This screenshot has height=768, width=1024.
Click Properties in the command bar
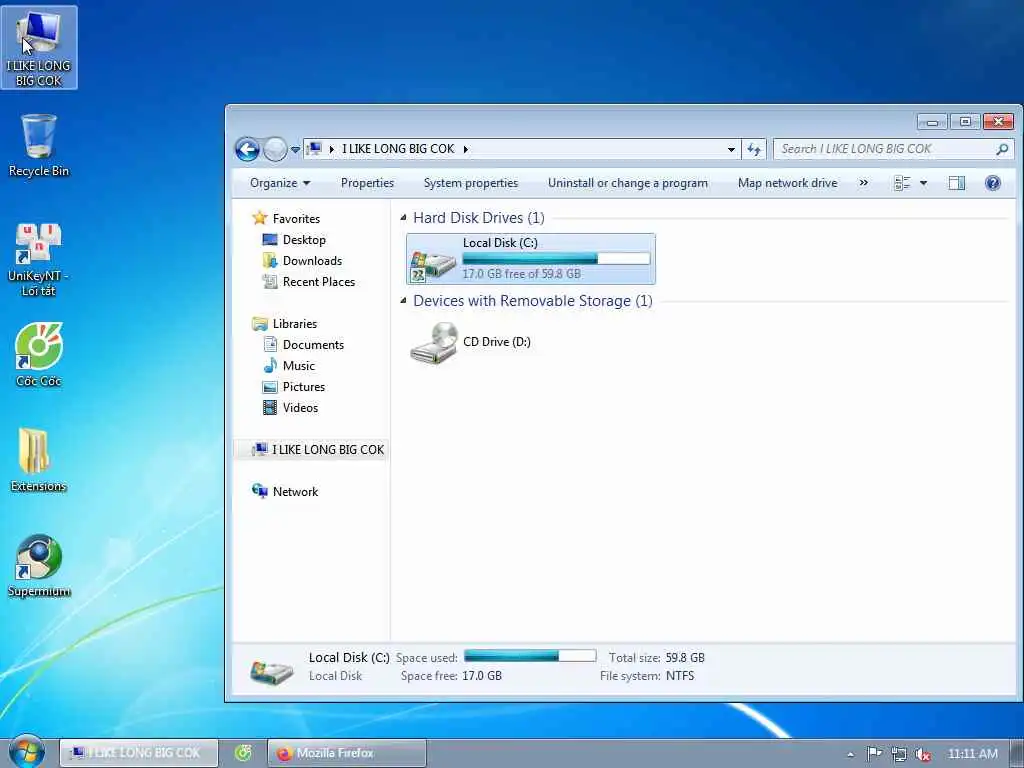(x=367, y=184)
